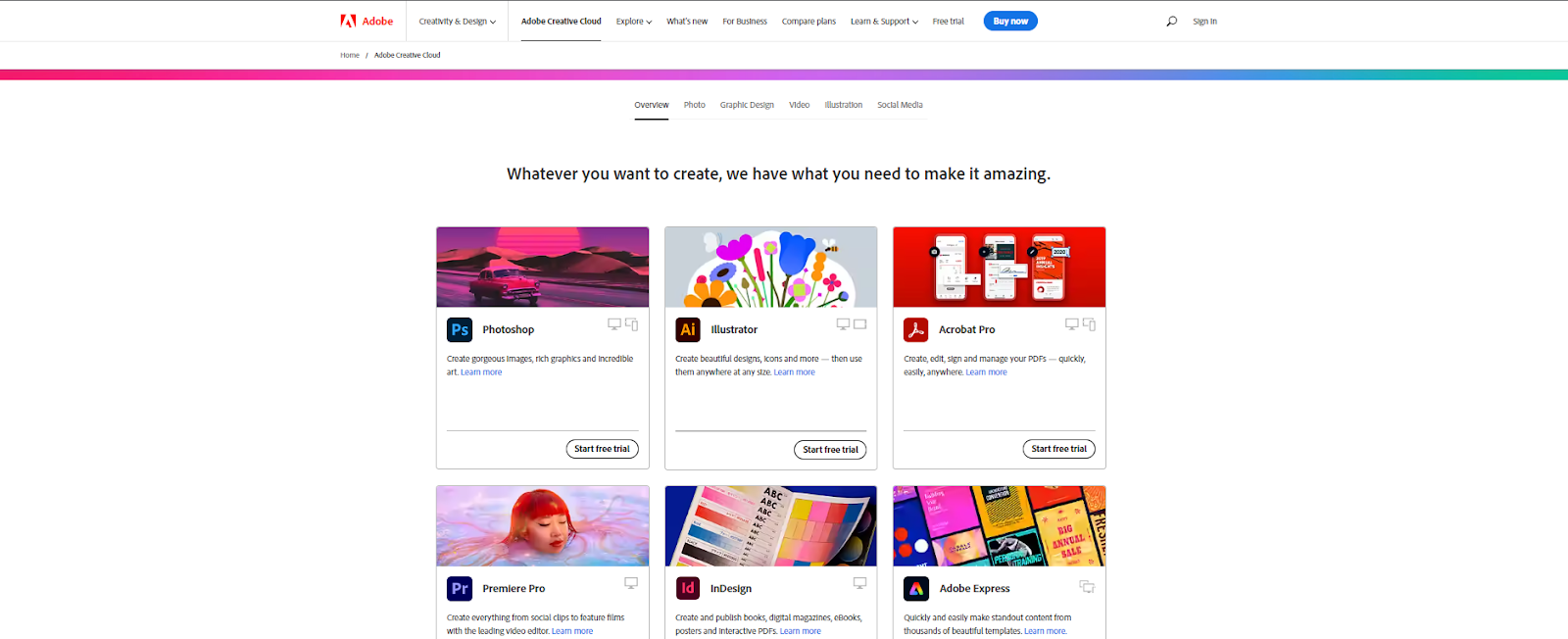The height and width of the screenshot is (639, 1568).
Task: Open Compare plans in navigation
Action: click(x=808, y=21)
